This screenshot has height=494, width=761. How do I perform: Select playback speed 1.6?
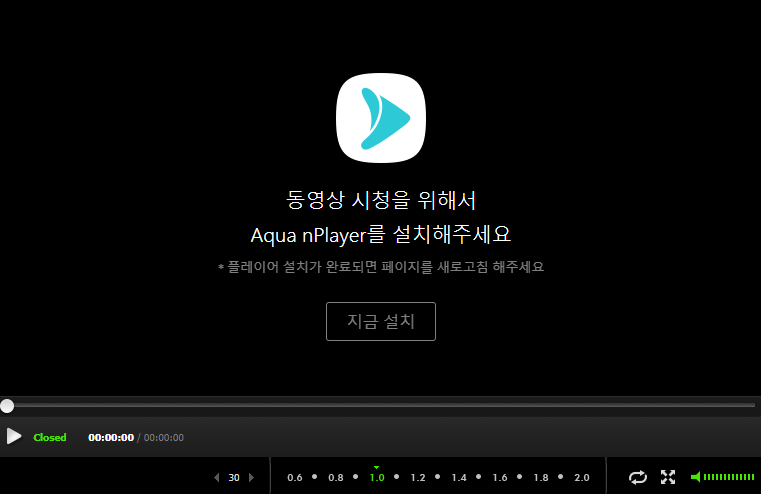click(x=499, y=478)
